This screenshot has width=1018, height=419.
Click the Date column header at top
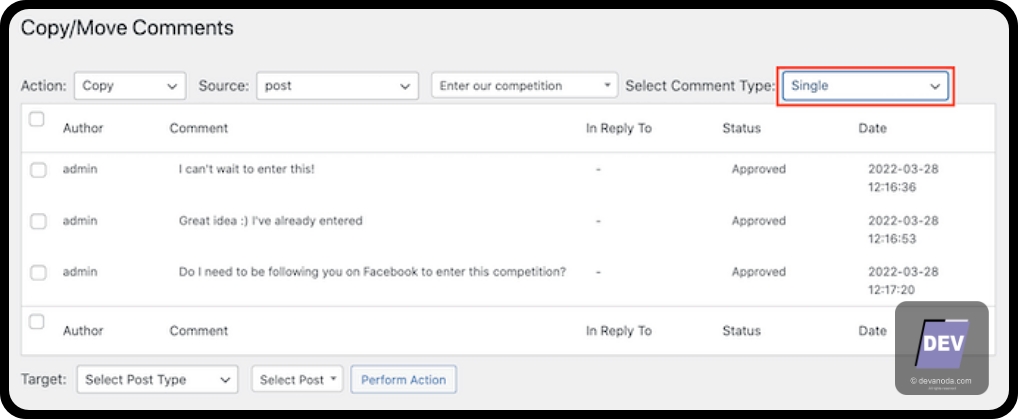point(873,129)
